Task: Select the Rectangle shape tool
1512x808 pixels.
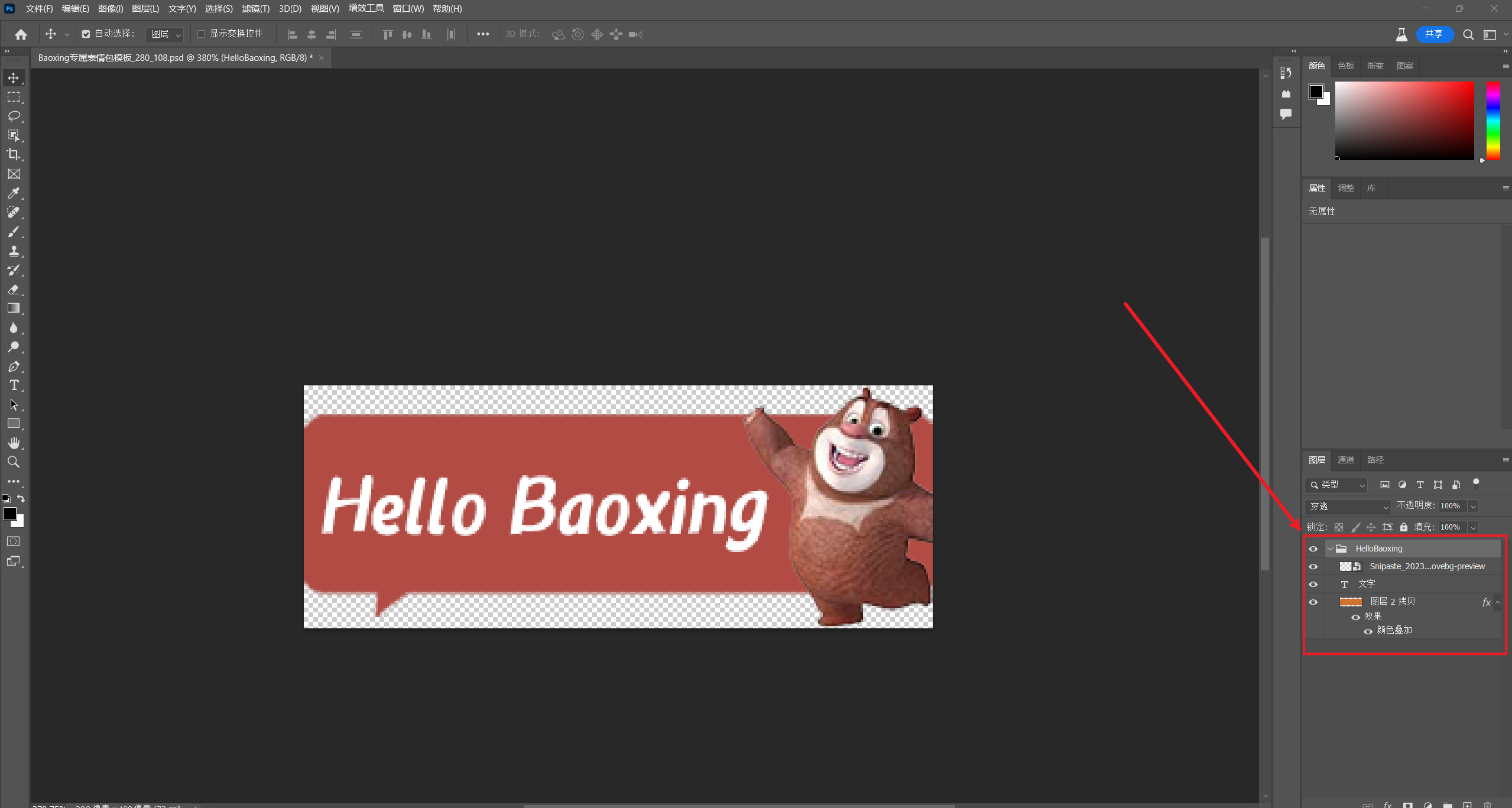Action: [x=14, y=424]
